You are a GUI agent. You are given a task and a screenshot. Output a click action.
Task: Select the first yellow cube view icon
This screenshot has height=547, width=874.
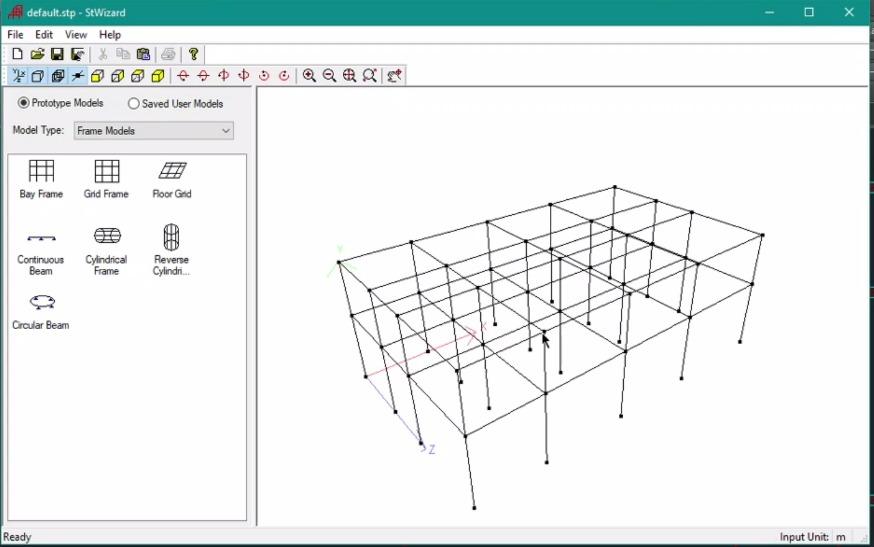tap(98, 76)
